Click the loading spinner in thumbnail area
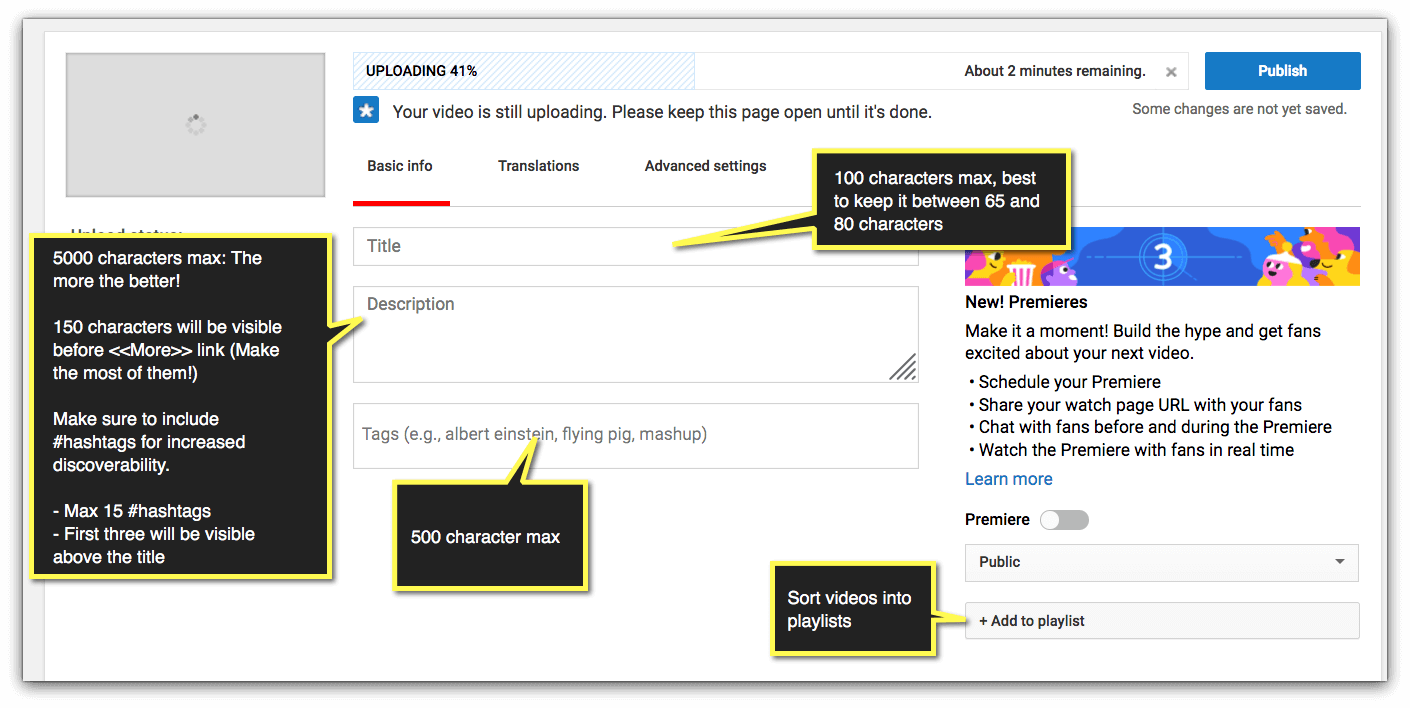The width and height of the screenshot is (1410, 708). coord(195,124)
